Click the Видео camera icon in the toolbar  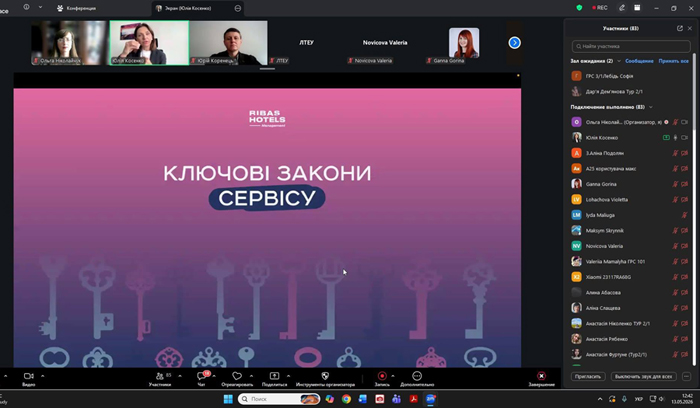[x=29, y=376]
